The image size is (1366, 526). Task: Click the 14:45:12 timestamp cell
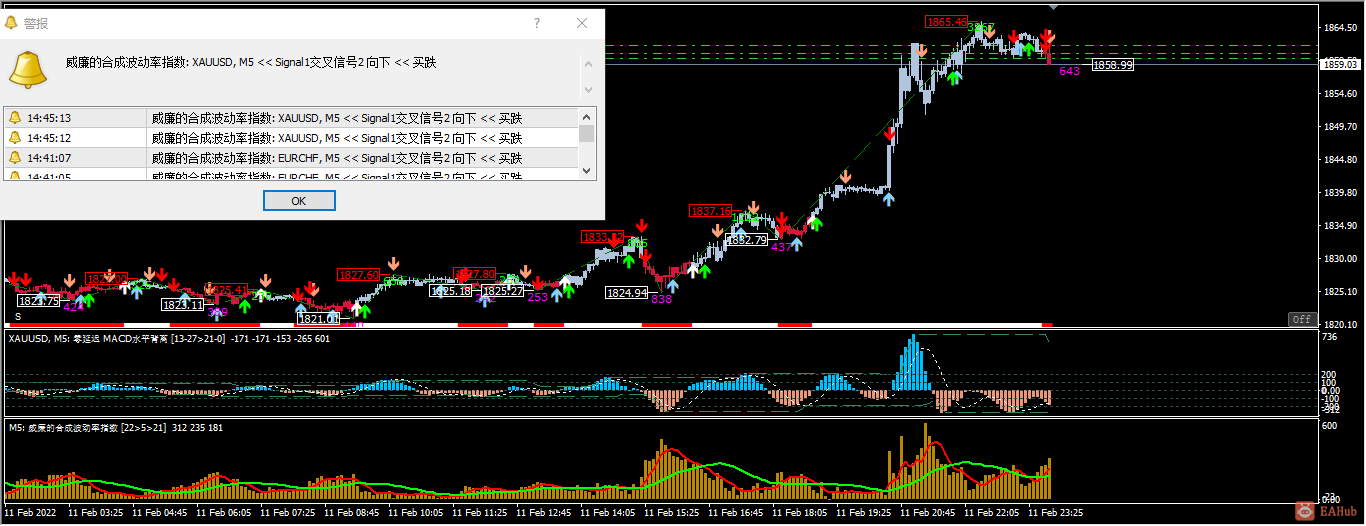(x=49, y=138)
